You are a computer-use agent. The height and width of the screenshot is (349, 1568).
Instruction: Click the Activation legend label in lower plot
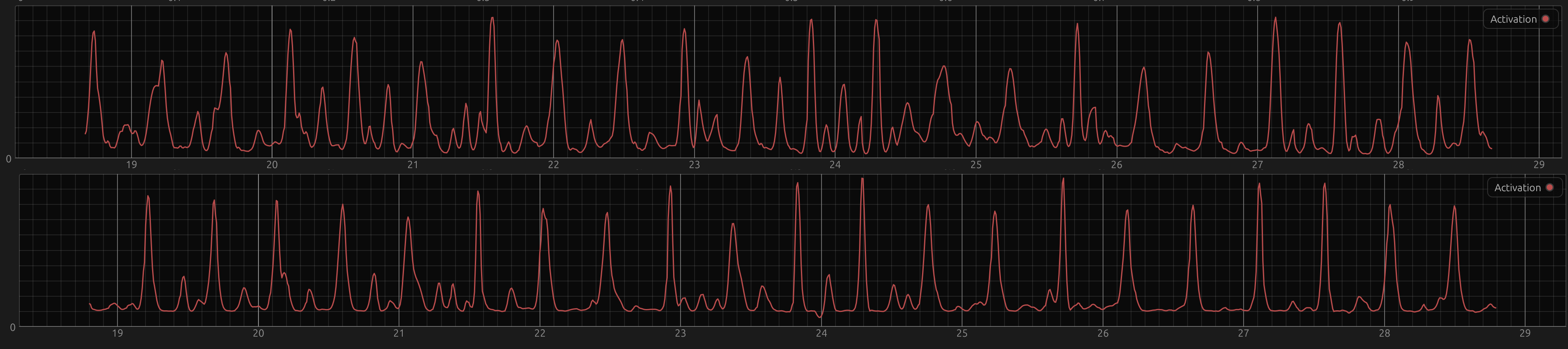[1517, 188]
